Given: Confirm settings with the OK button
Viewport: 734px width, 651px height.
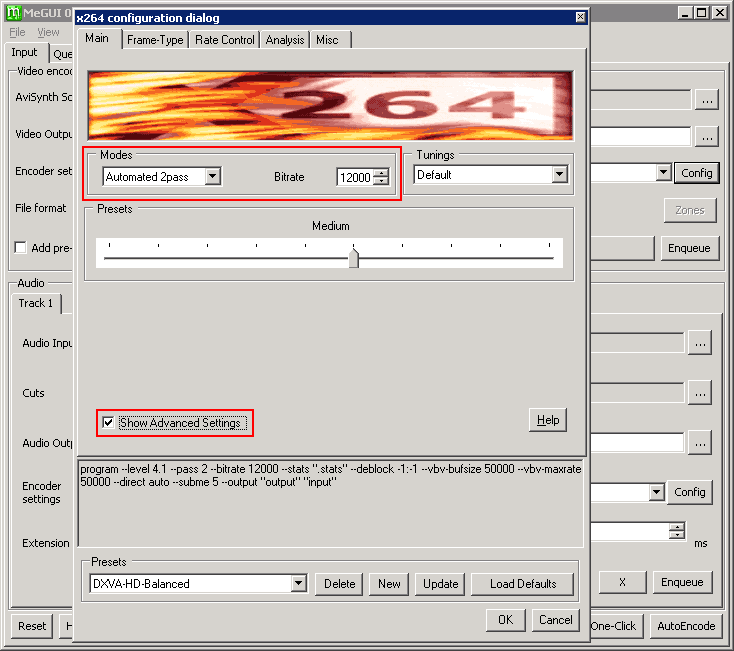Looking at the screenshot, I should [x=506, y=620].
